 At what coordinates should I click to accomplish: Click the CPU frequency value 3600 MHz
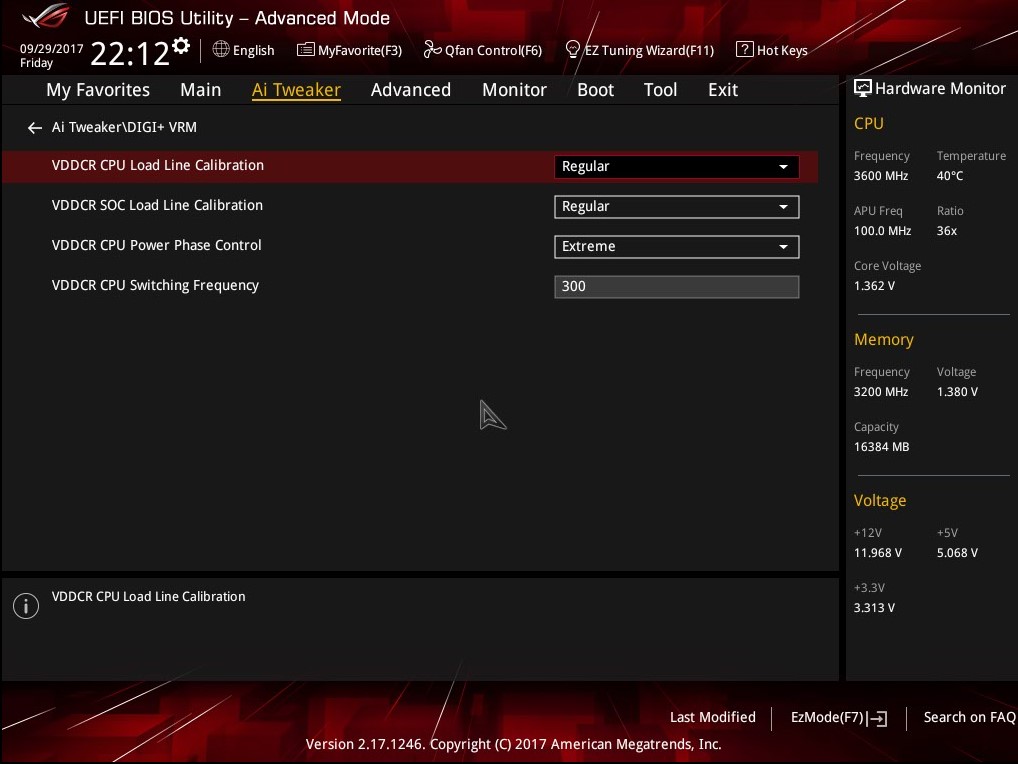[x=881, y=176]
